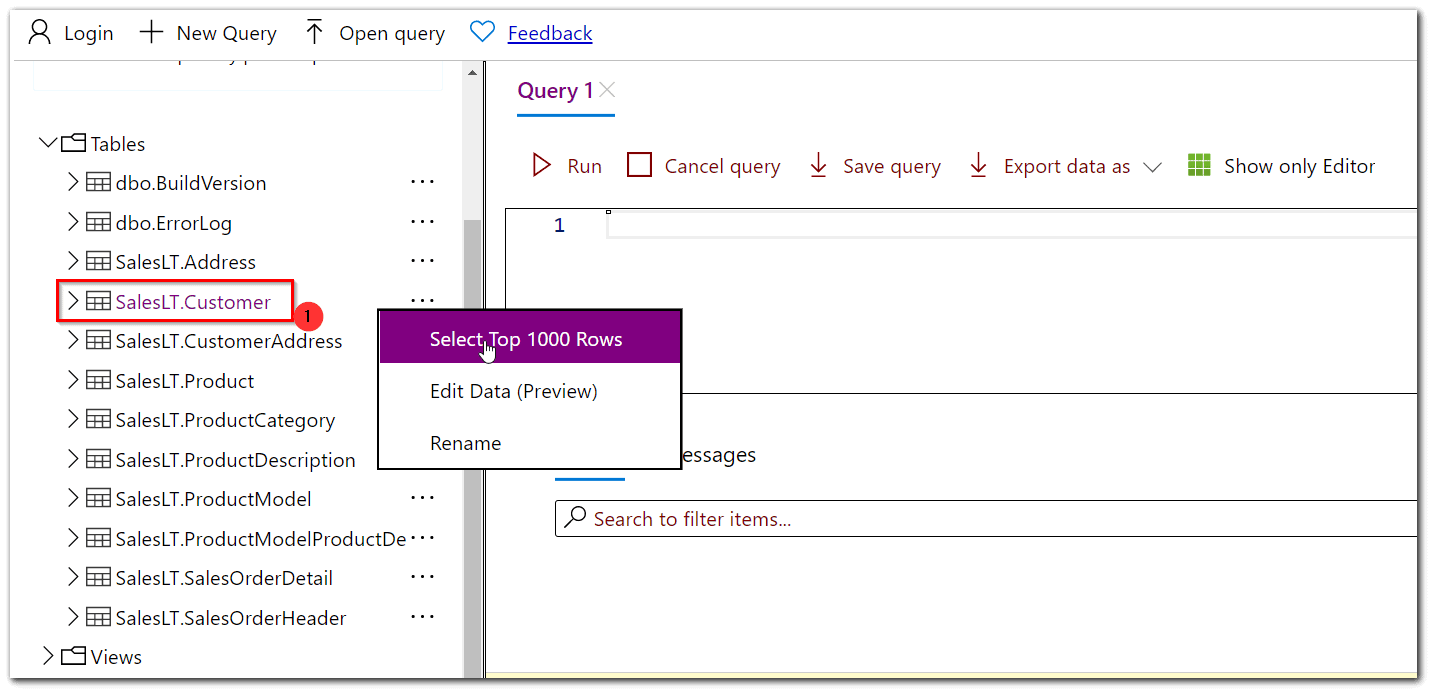
Task: Open a new query with the plus icon
Action: click(151, 32)
